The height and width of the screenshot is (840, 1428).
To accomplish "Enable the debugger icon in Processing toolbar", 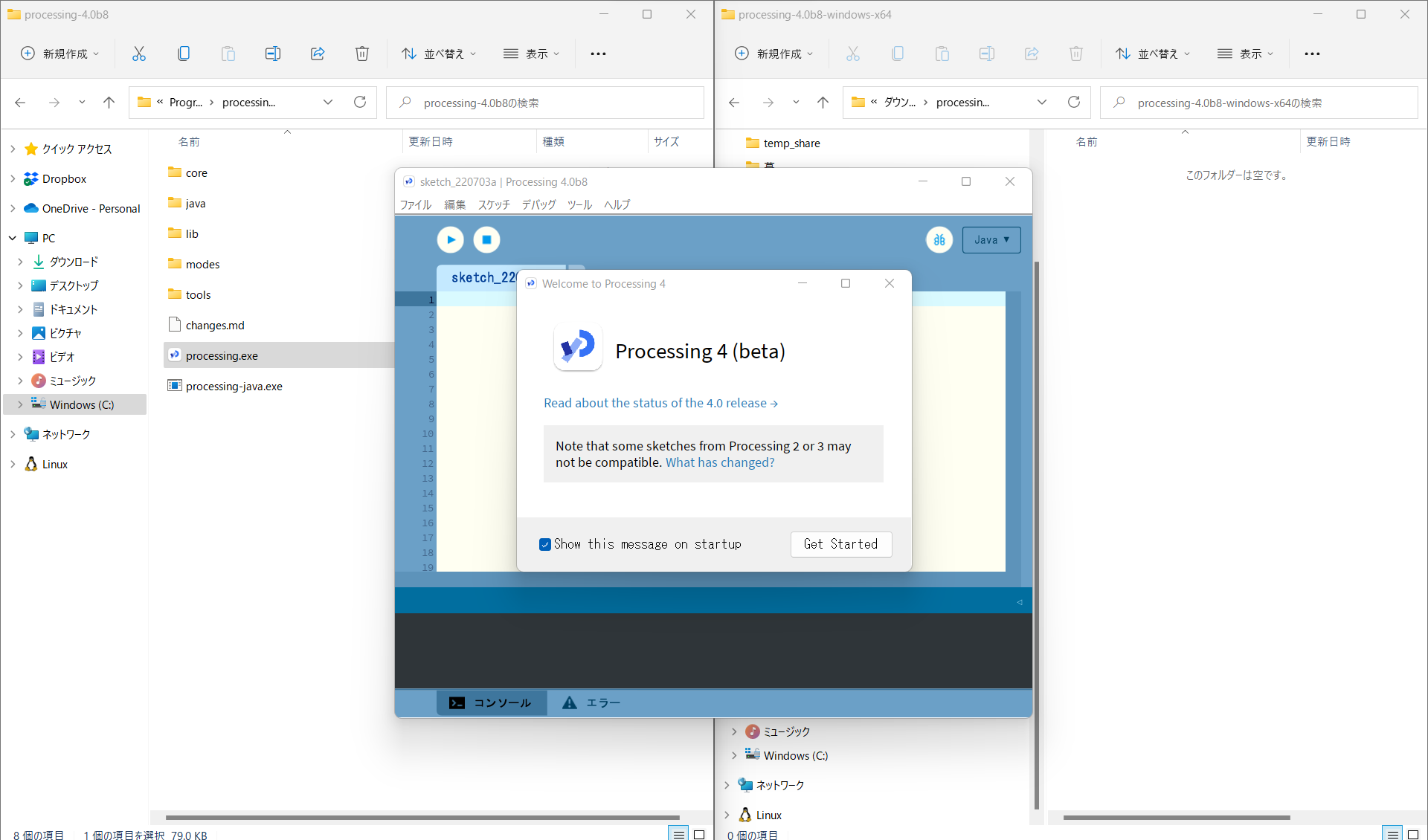I will [x=939, y=239].
